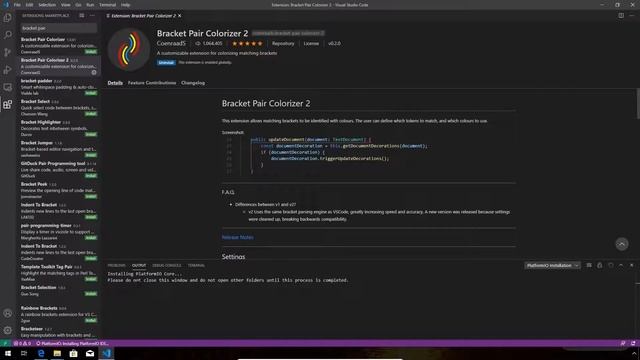Open the License link
Viewport: 640px width, 360px height.
coord(311,43)
